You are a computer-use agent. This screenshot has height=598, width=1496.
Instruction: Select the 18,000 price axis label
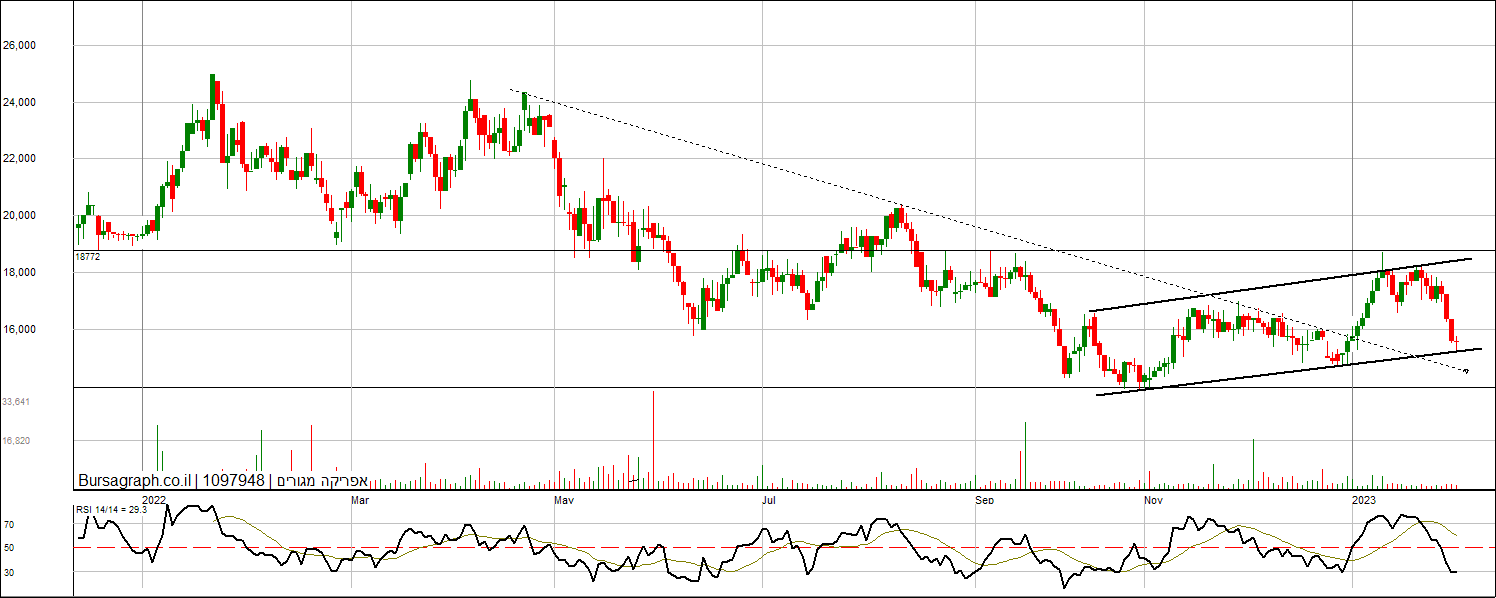(x=20, y=272)
